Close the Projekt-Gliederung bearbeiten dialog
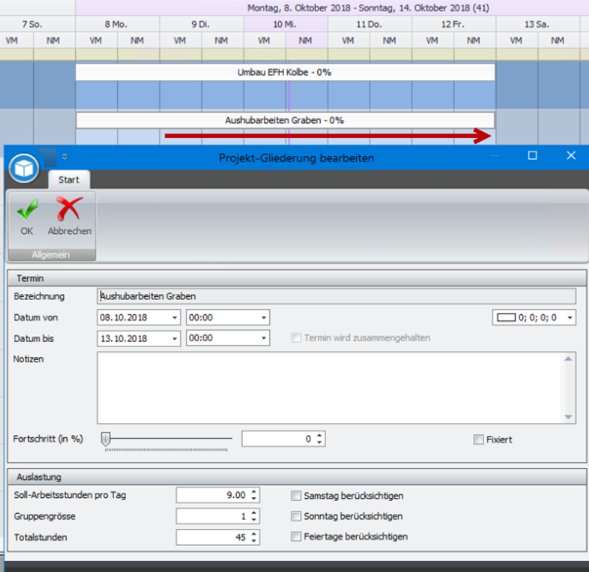Viewport: 589px width, 572px height. [571, 155]
